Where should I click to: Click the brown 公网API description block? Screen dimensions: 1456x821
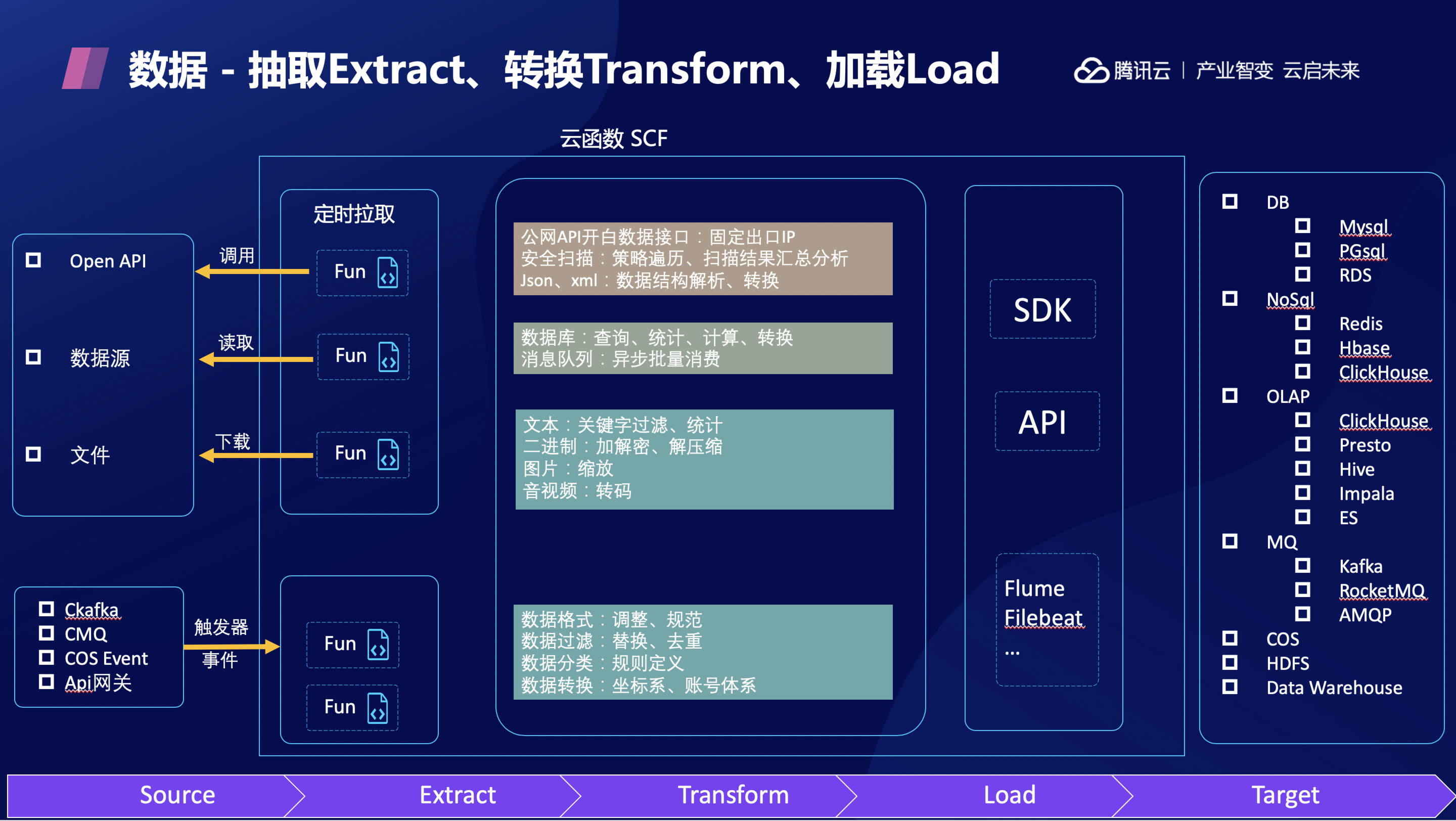point(703,258)
